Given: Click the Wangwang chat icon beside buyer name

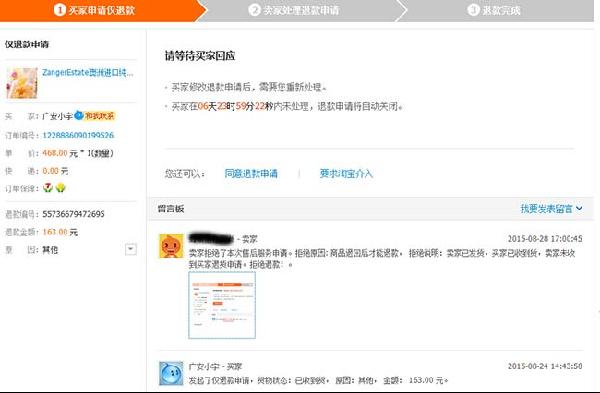Looking at the screenshot, I should coord(78,115).
